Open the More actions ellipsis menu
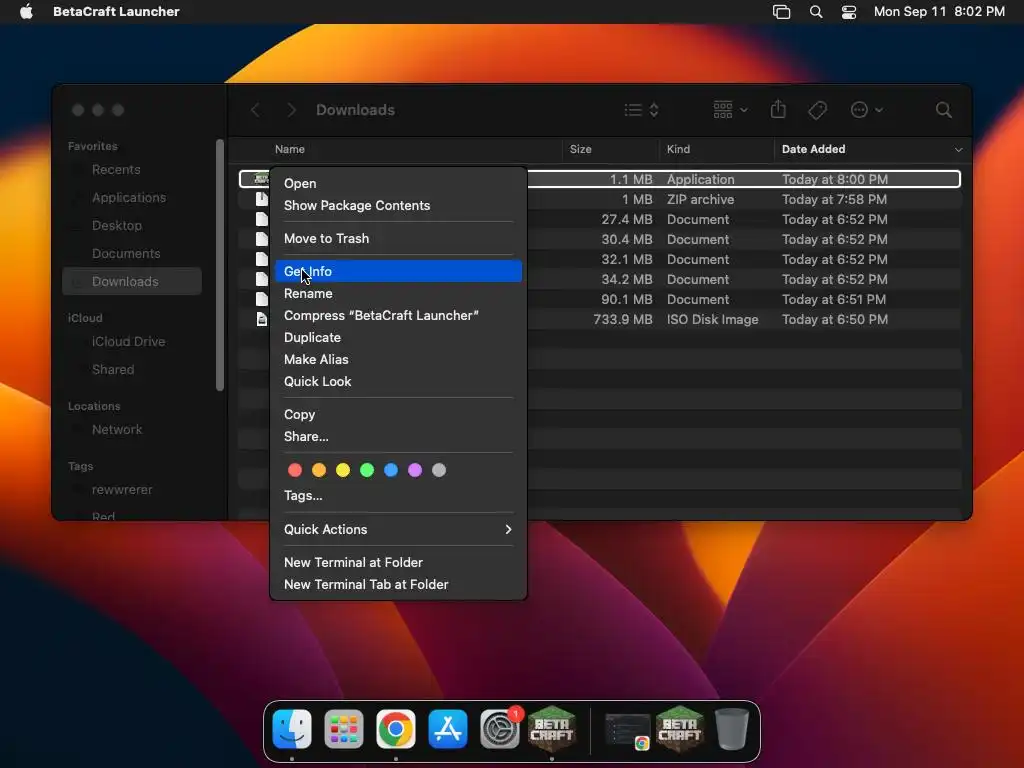Screen dimensions: 1024x768 coord(867,110)
